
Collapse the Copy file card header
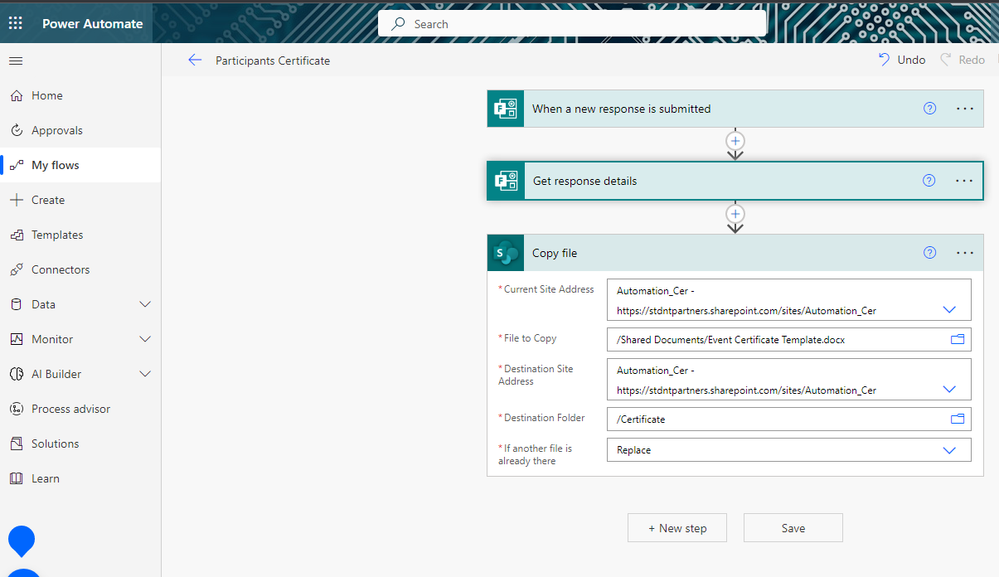tap(735, 253)
